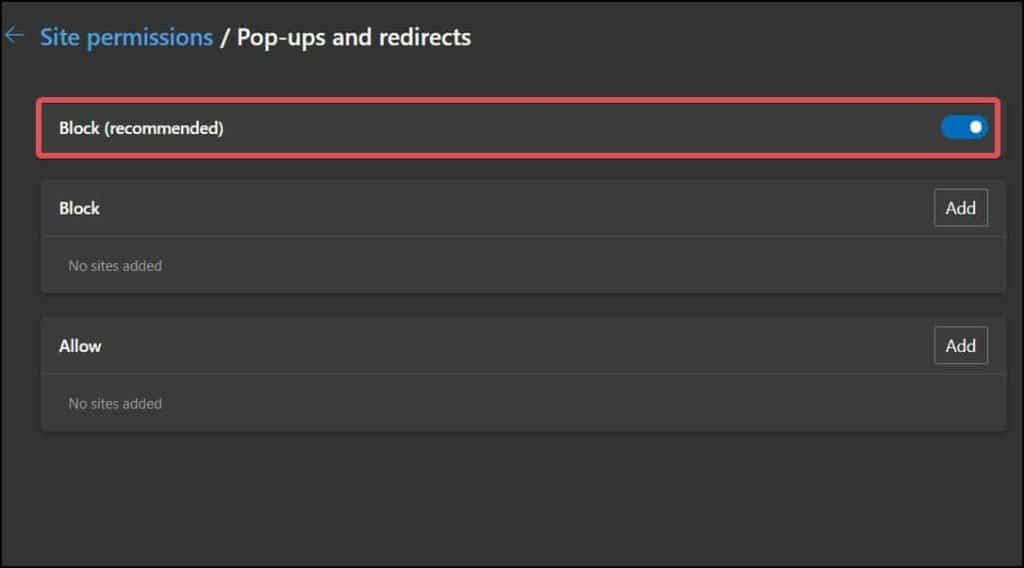This screenshot has width=1024, height=568.
Task: Click the blue track of the Block toggle
Action: [953, 127]
